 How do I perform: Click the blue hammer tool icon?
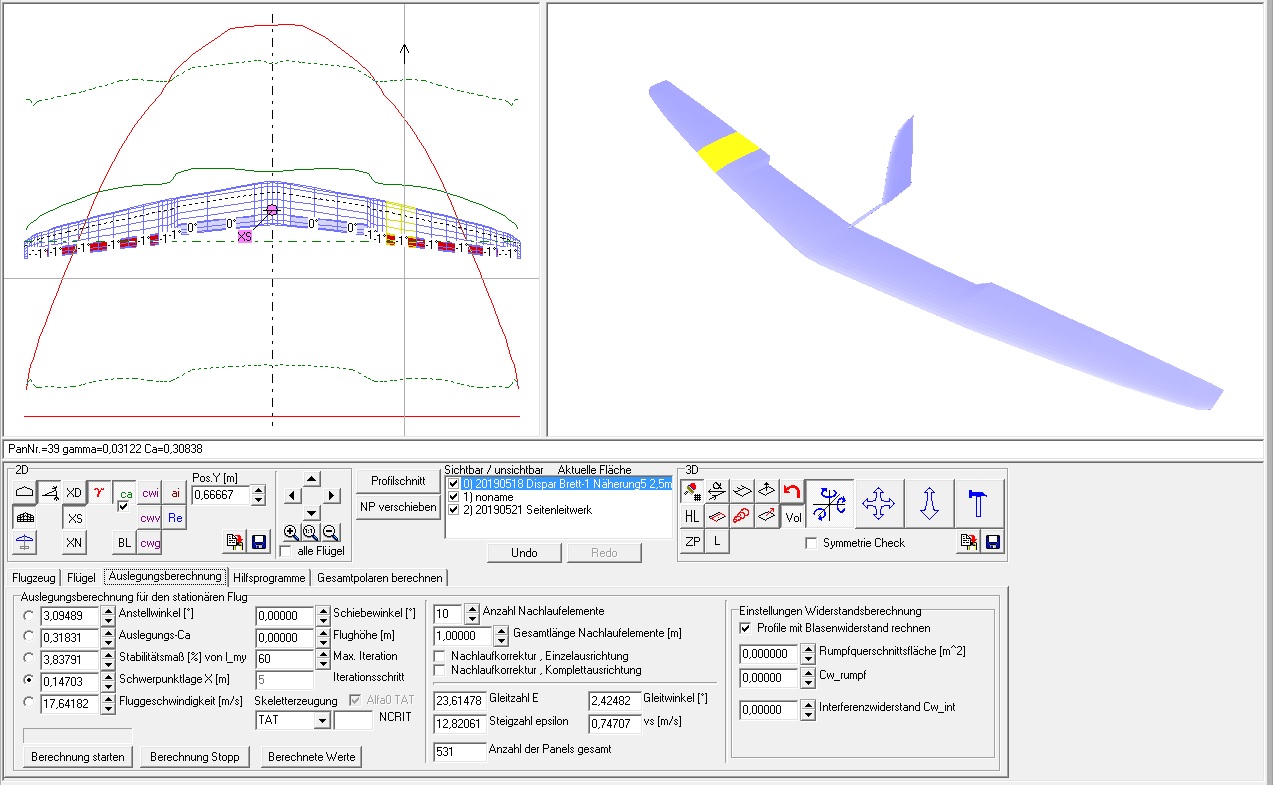[978, 503]
